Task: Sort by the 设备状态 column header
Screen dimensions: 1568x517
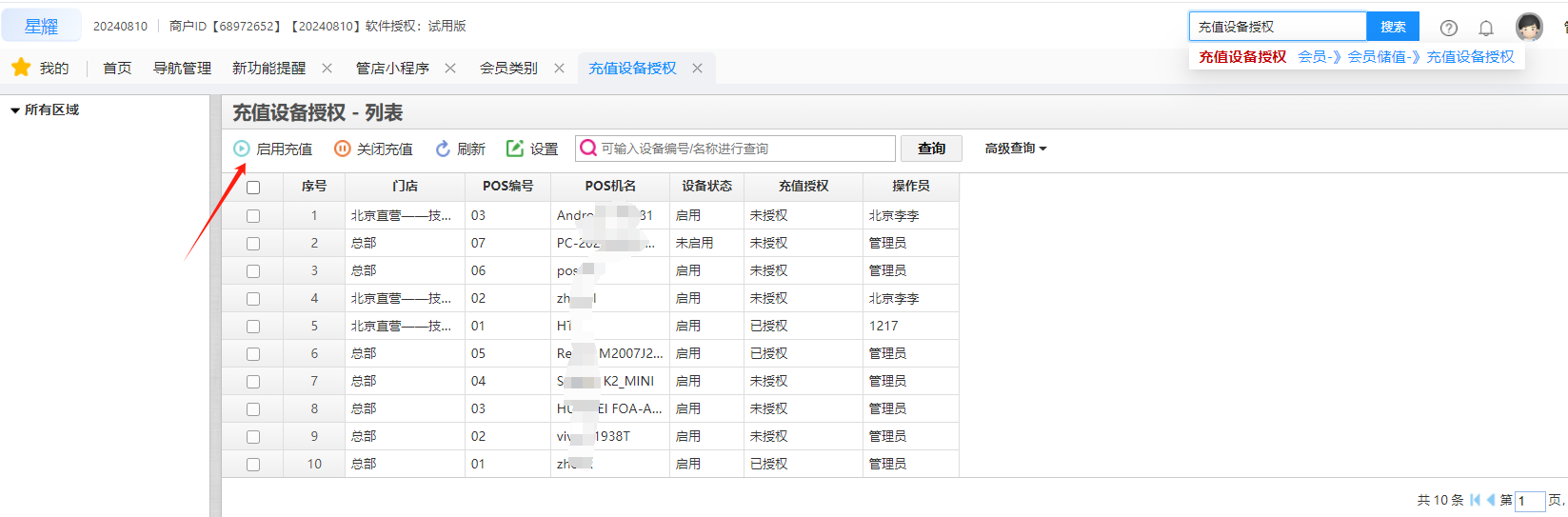Action: [x=706, y=187]
